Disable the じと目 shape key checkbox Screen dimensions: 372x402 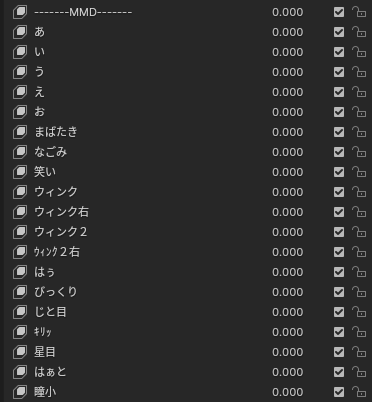339,312
